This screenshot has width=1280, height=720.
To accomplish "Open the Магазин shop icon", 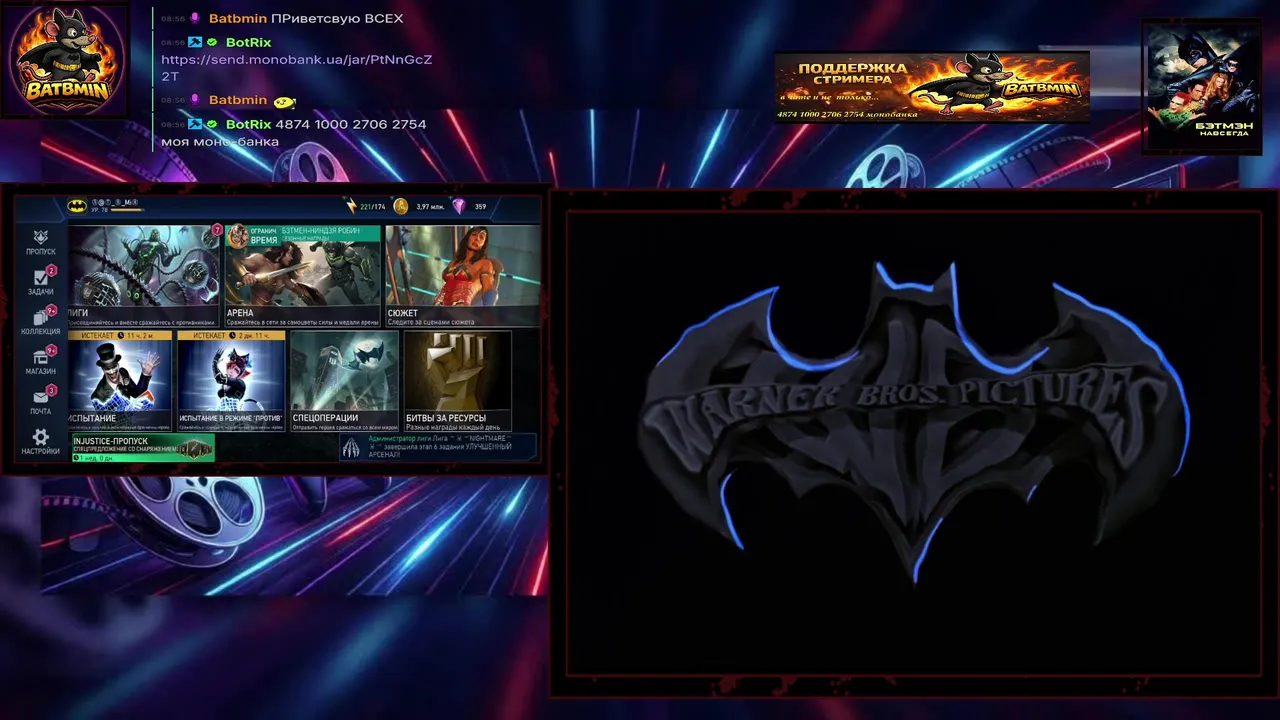I will tap(40, 361).
